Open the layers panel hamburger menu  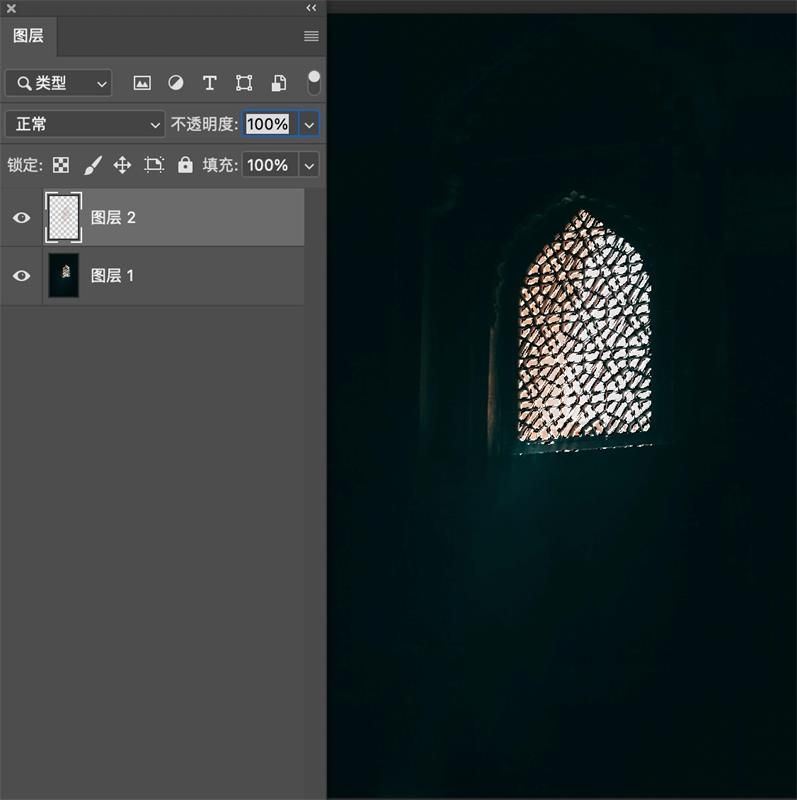pos(311,36)
